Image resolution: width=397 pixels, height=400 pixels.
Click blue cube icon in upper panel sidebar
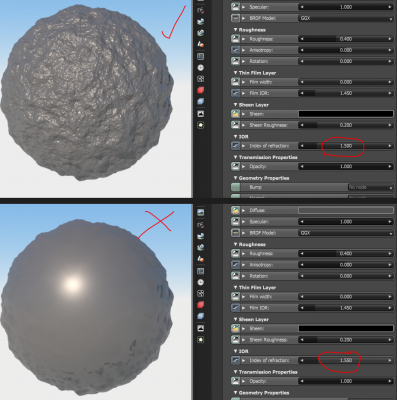pyautogui.click(x=200, y=102)
